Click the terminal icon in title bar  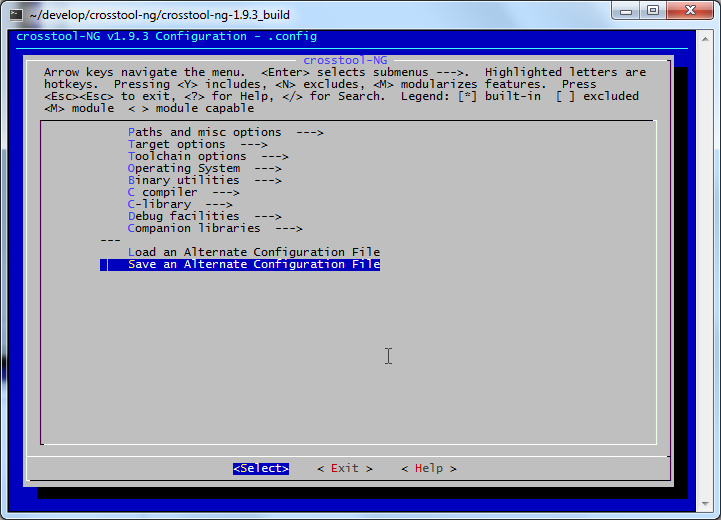(16, 15)
